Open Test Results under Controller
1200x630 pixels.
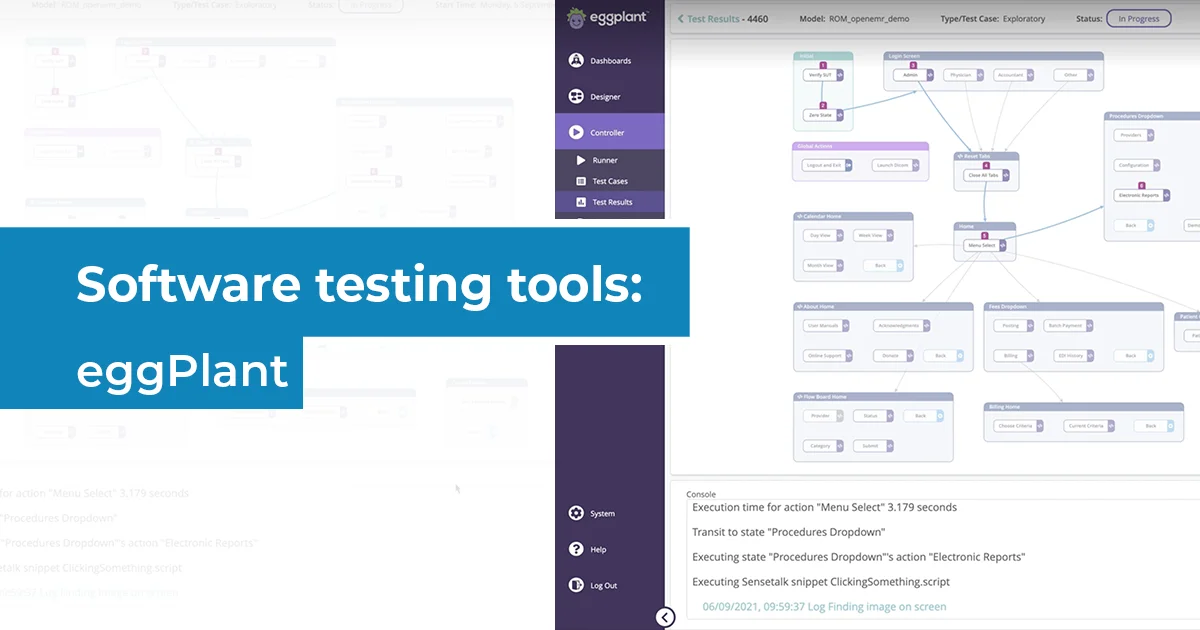click(x=610, y=202)
